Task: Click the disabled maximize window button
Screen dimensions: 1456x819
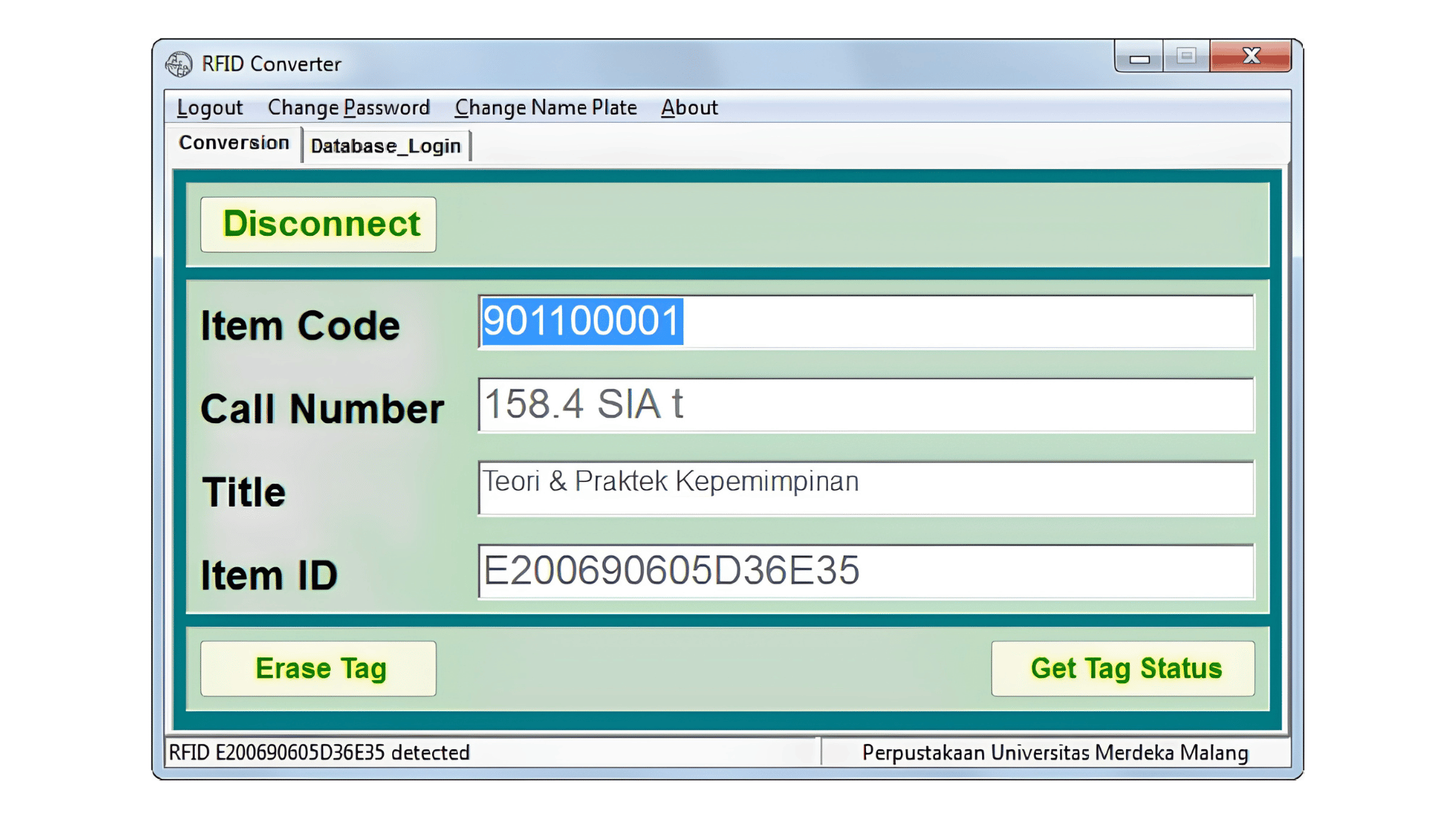Action: (1187, 56)
